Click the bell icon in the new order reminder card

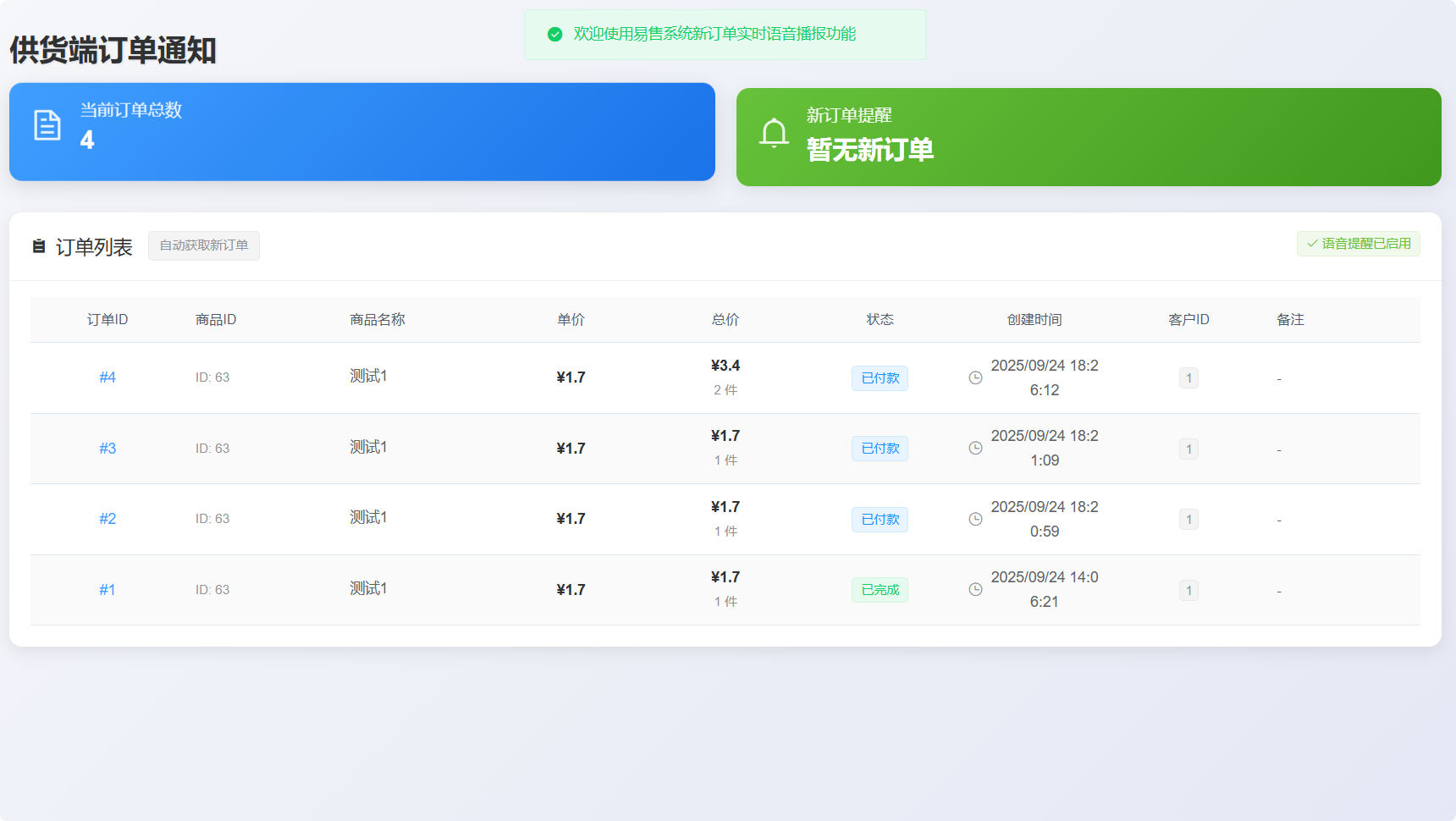click(x=775, y=133)
